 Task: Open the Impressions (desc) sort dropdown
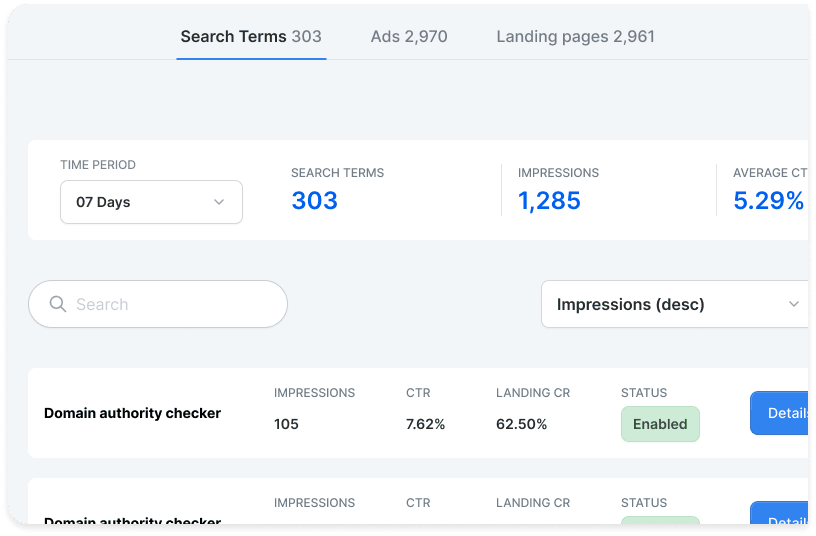(x=674, y=304)
